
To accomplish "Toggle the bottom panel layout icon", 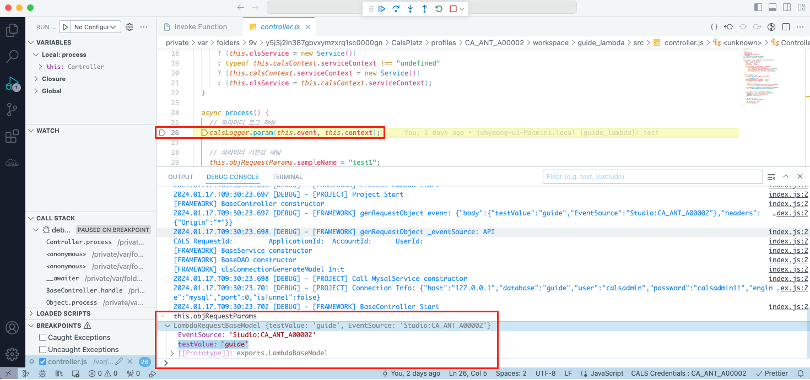I will tap(772, 8).
